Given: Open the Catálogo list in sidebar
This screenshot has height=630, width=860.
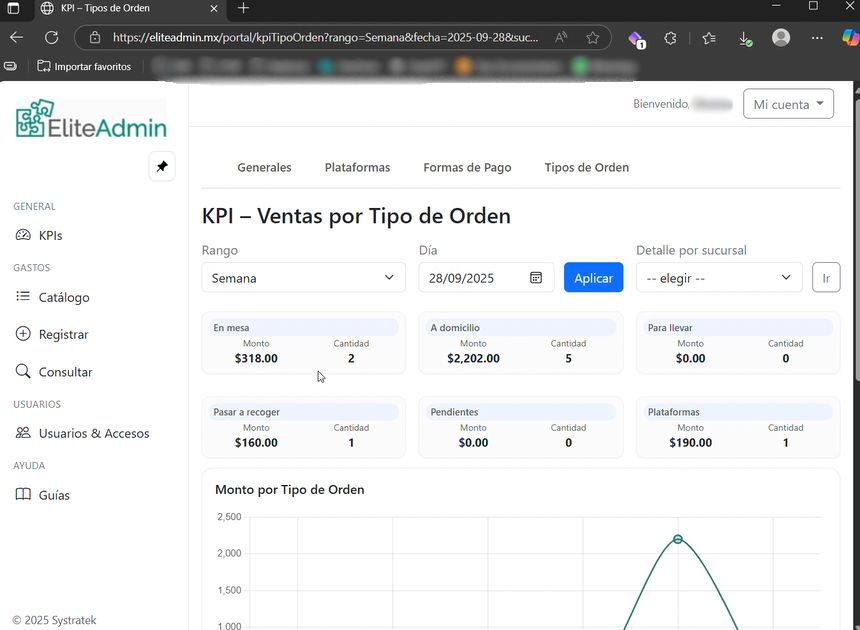Looking at the screenshot, I should 63,297.
